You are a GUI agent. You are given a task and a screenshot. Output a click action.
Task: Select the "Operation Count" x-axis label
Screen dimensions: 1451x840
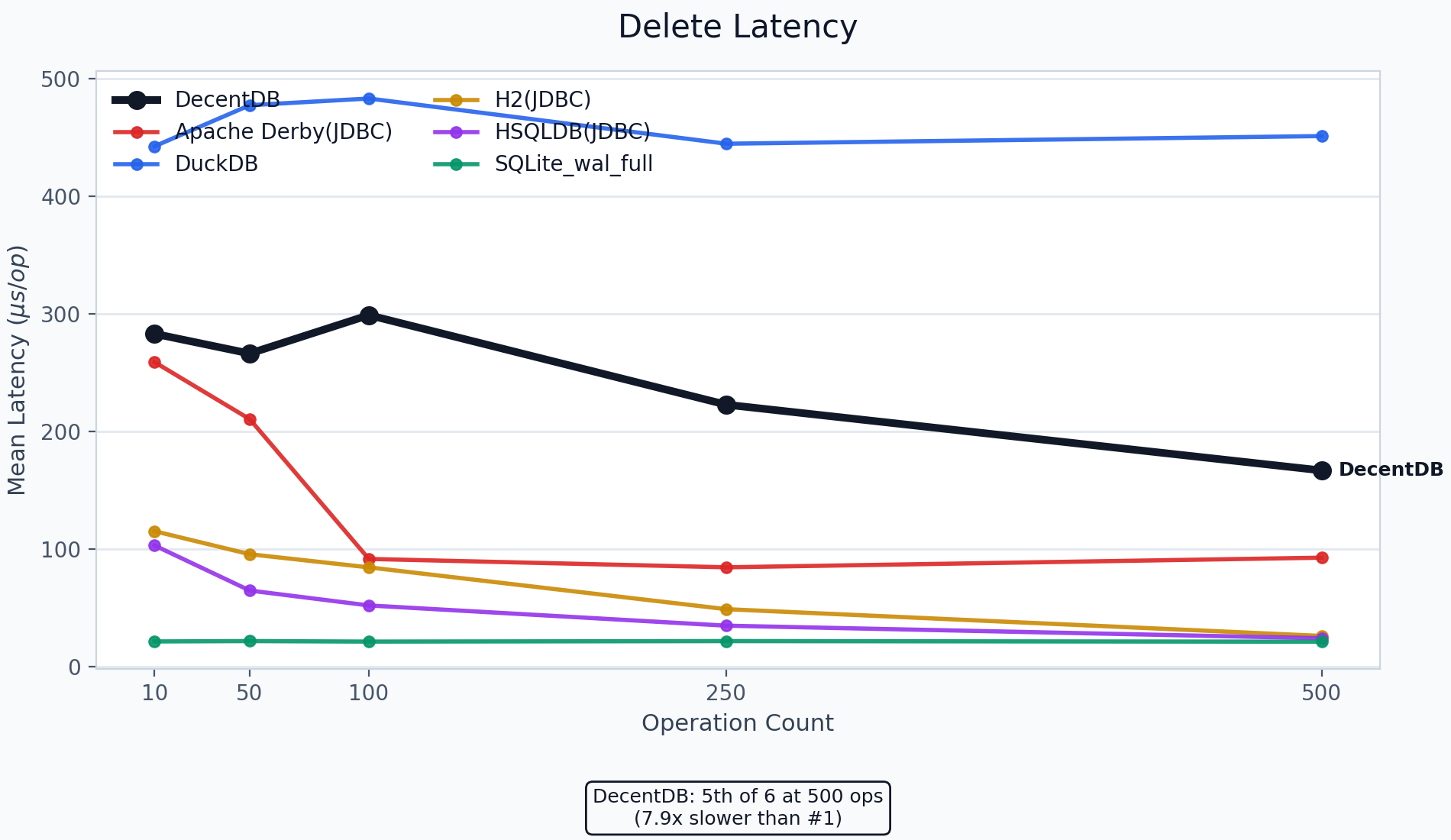pyautogui.click(x=737, y=723)
